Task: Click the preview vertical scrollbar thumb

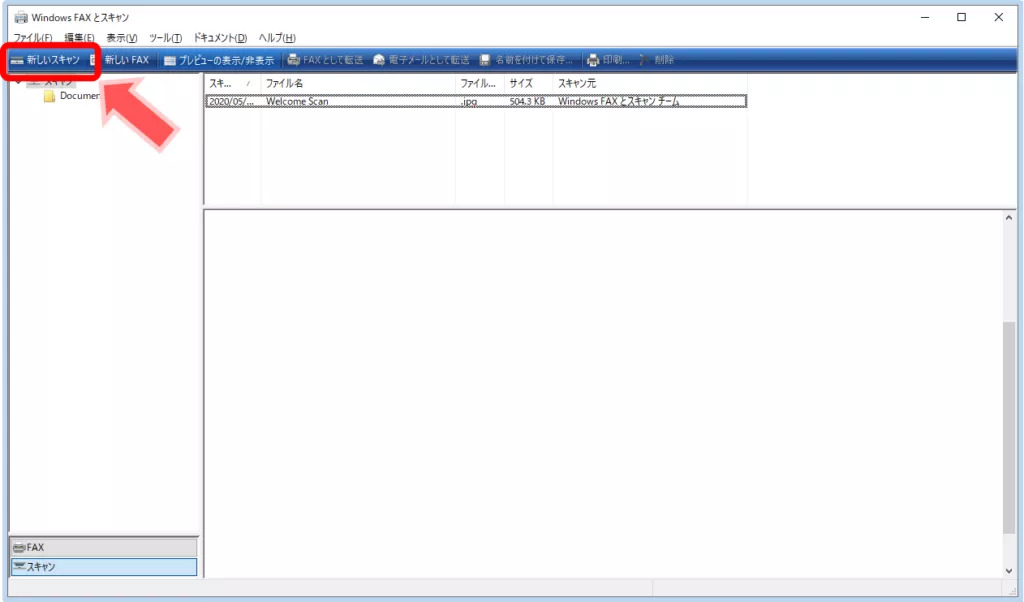Action: point(1009,428)
